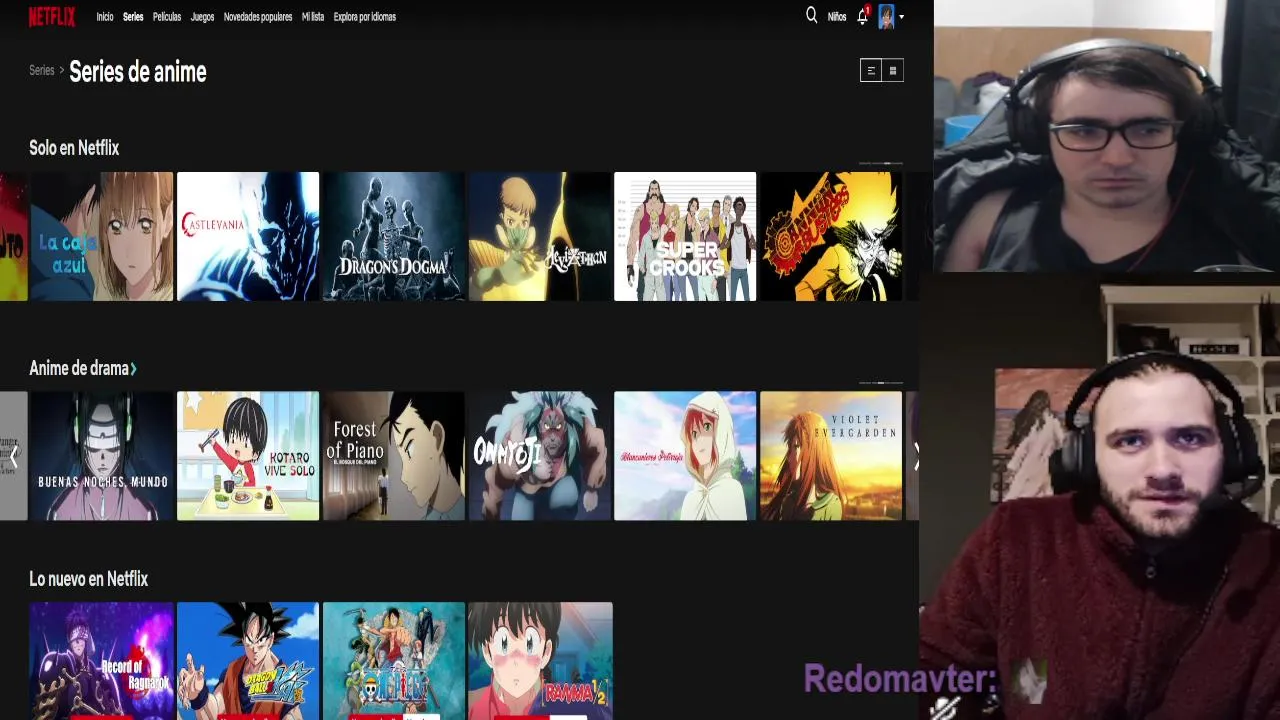Slide Anime de drama row left
The height and width of the screenshot is (720, 1280).
[x=14, y=456]
